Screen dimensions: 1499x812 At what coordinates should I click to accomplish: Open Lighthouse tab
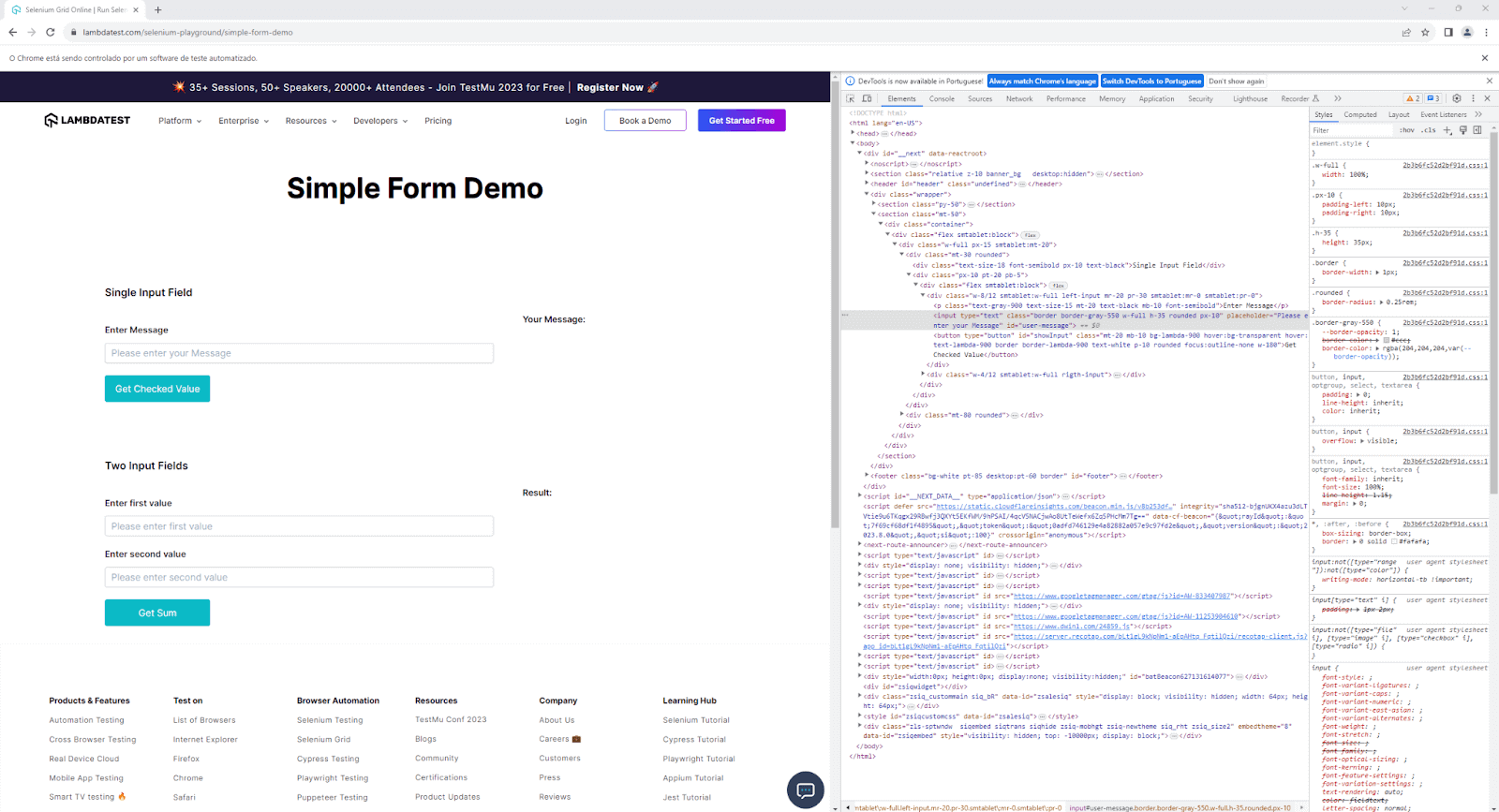[1250, 98]
